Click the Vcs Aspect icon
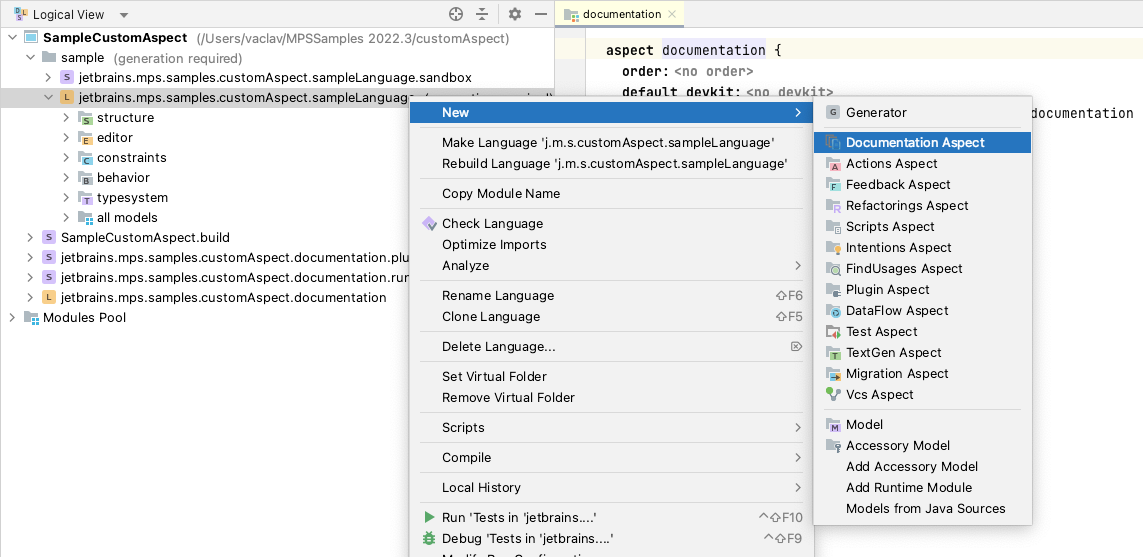 coord(833,395)
